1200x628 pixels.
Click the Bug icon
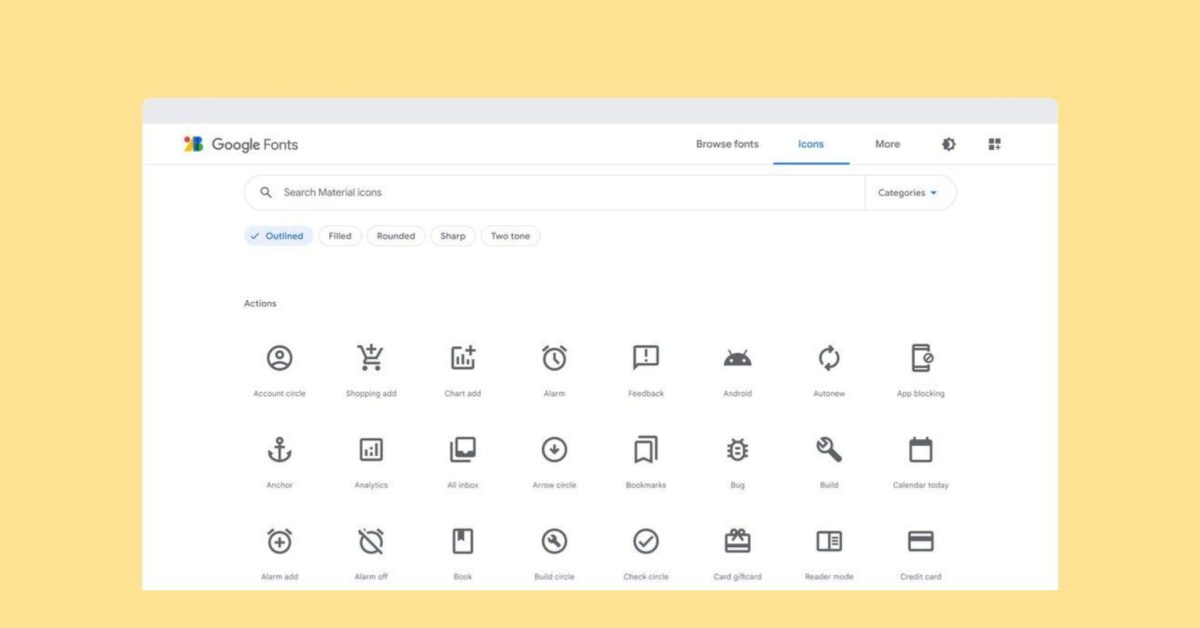737,450
